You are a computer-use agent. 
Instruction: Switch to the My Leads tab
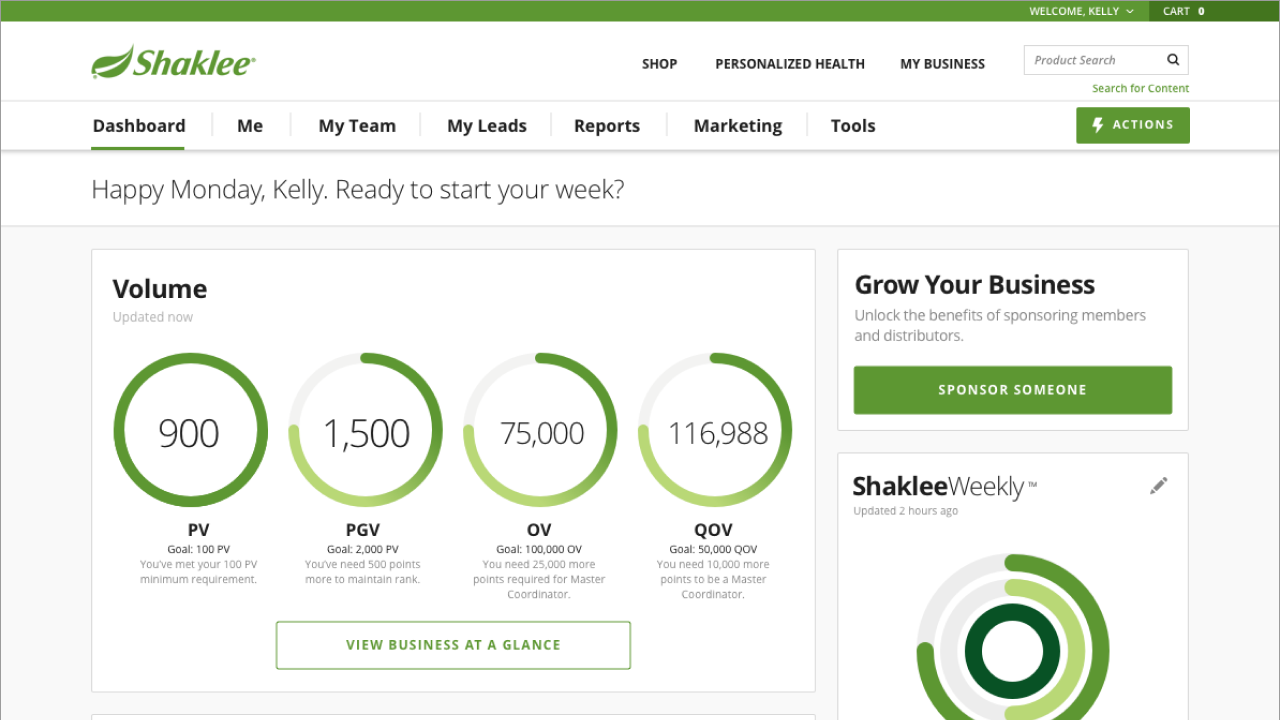[486, 126]
